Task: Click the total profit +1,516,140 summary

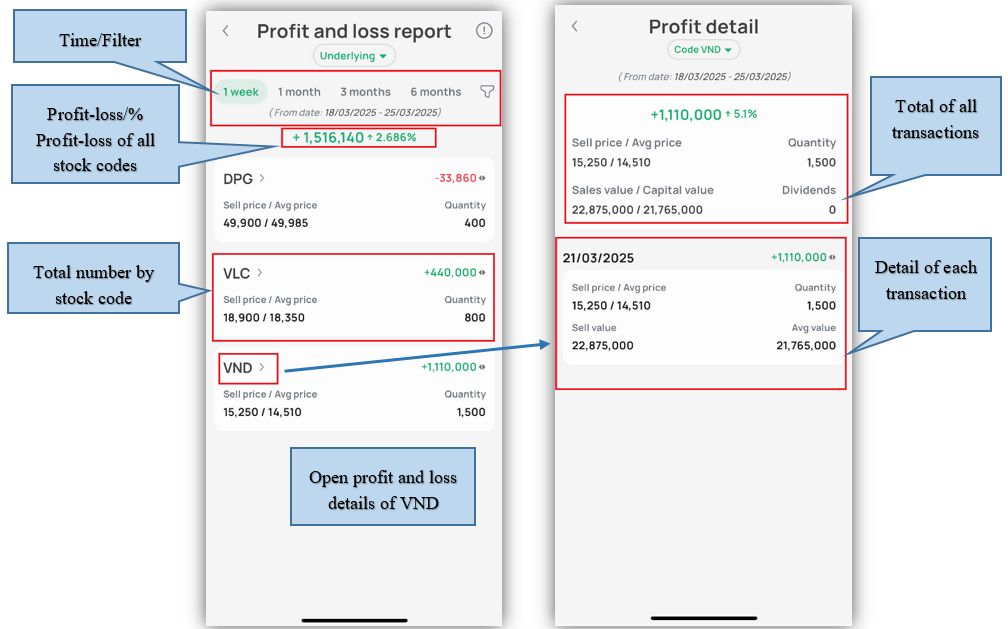Action: [354, 137]
